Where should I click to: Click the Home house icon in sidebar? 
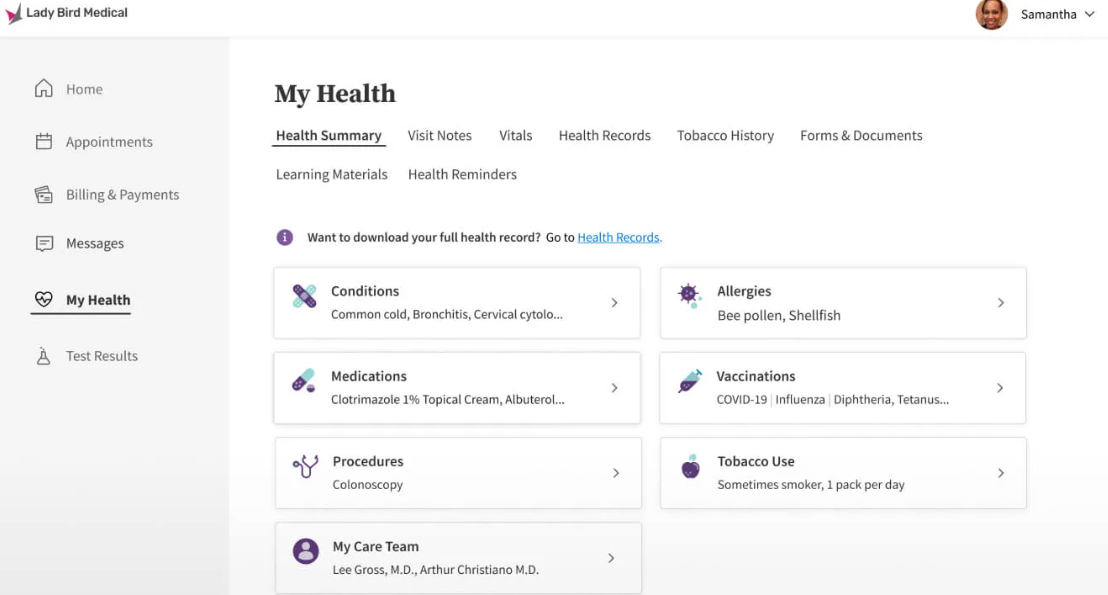[x=44, y=89]
